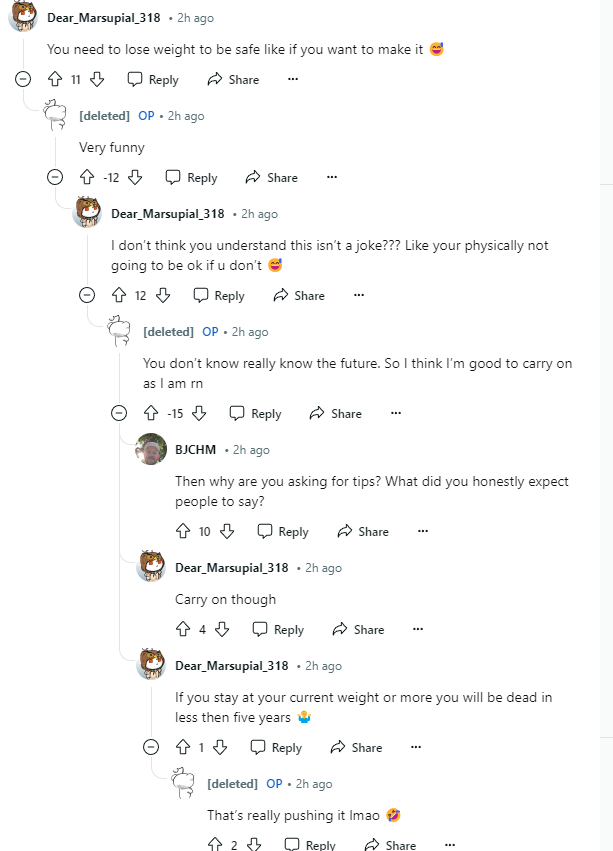
Task: Reply to the 'Carry on though' comment
Action: [x=278, y=630]
